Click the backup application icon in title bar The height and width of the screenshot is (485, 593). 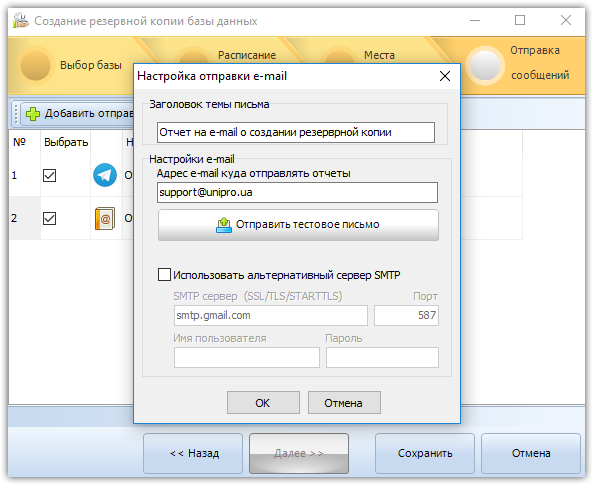[20, 20]
